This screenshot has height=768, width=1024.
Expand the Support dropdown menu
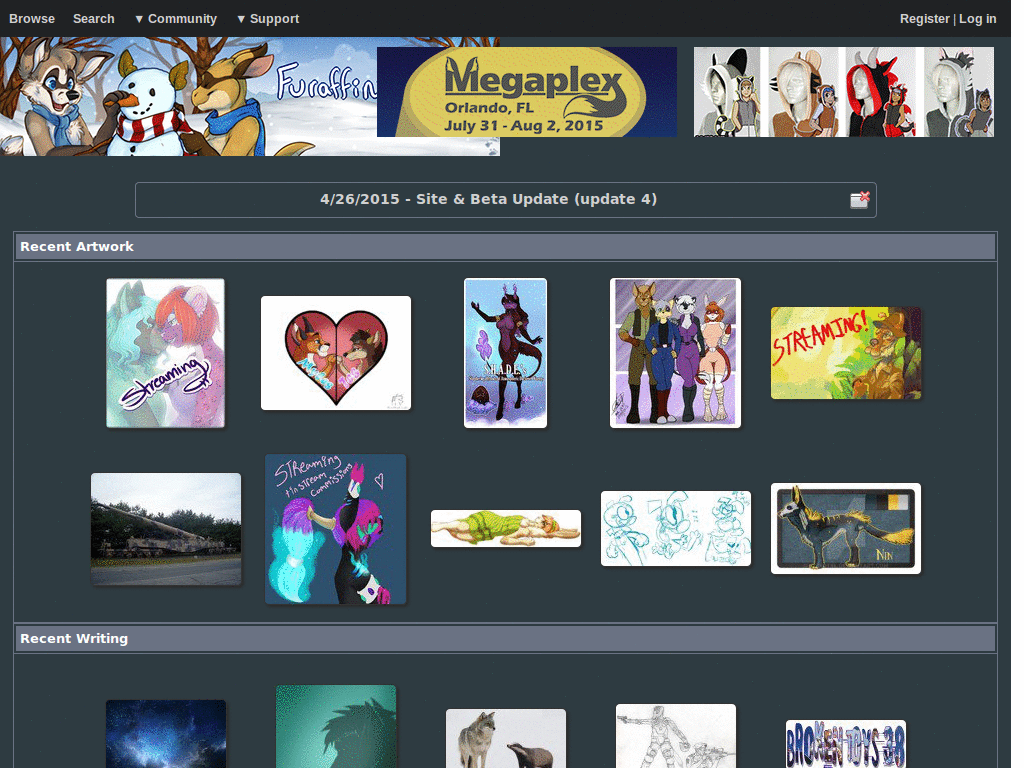click(x=268, y=18)
